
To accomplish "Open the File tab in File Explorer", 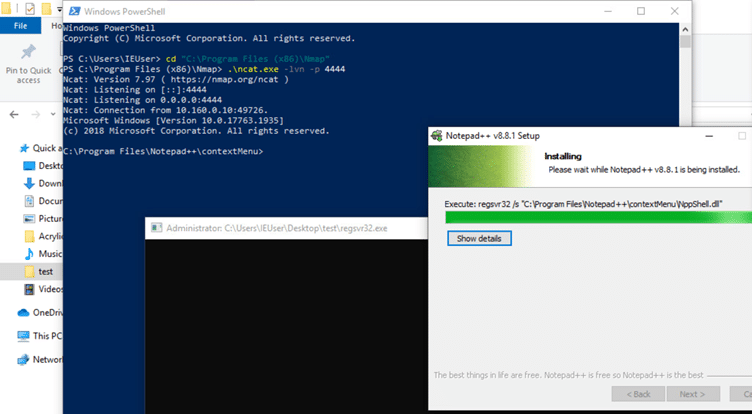I will click(x=20, y=26).
